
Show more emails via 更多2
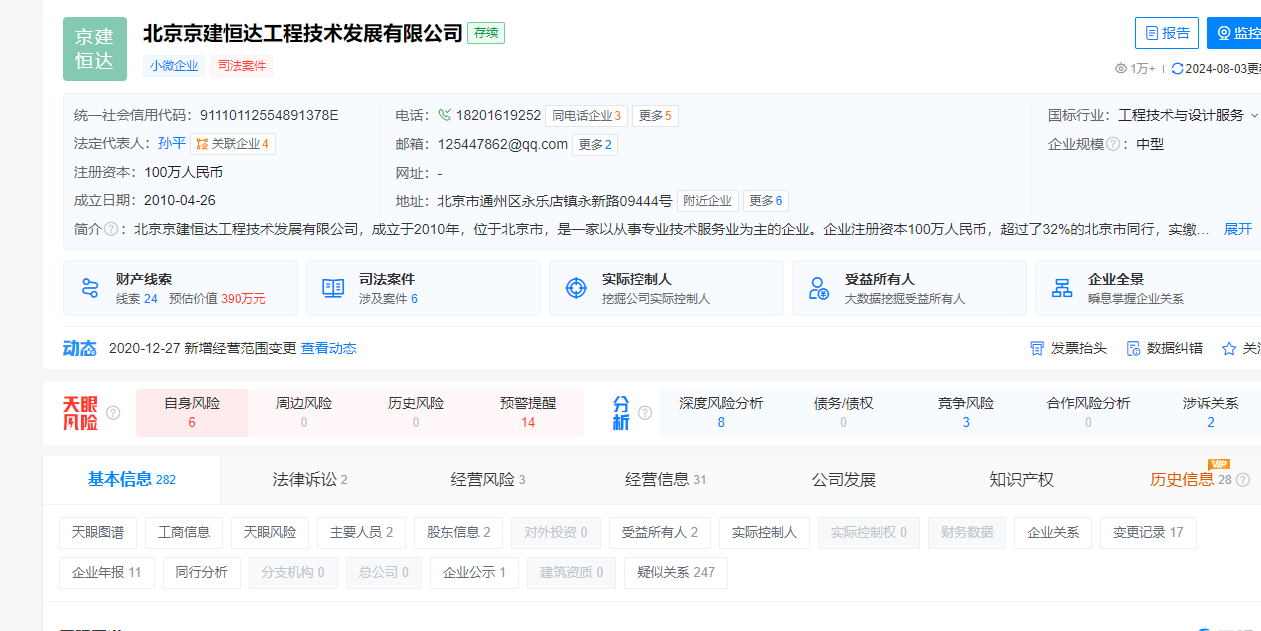[x=594, y=144]
